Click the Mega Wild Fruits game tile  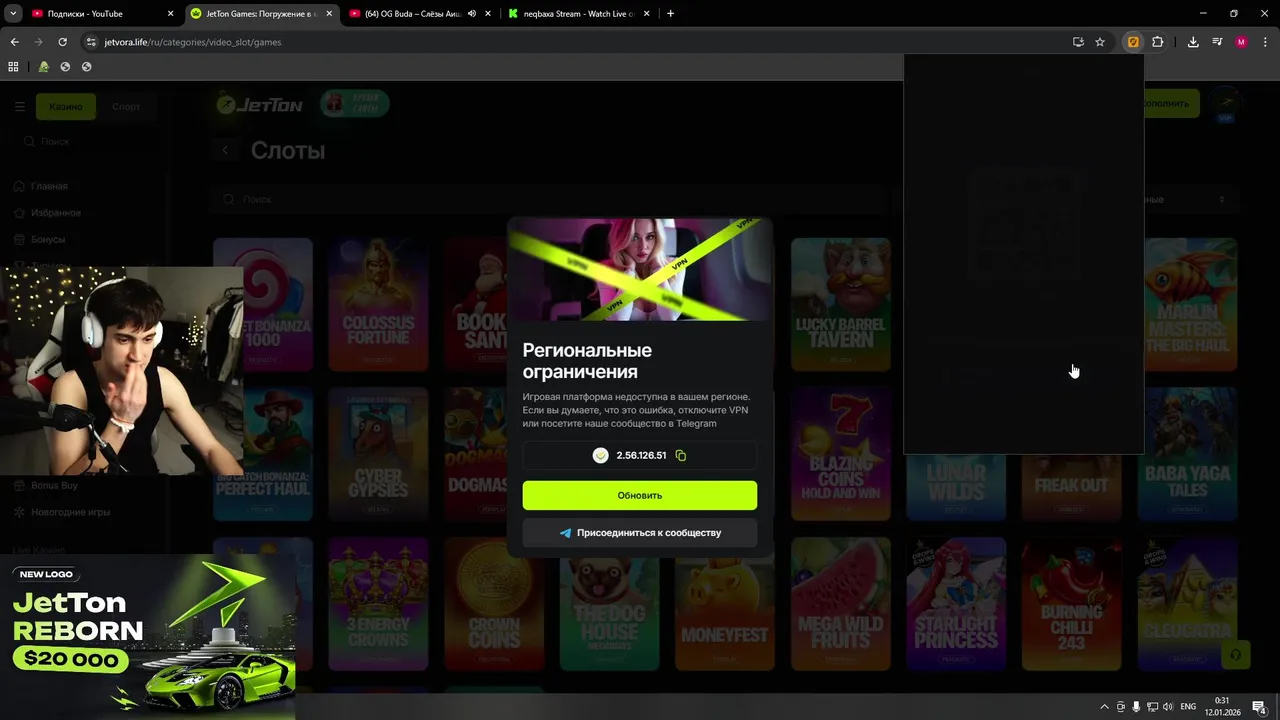click(840, 603)
